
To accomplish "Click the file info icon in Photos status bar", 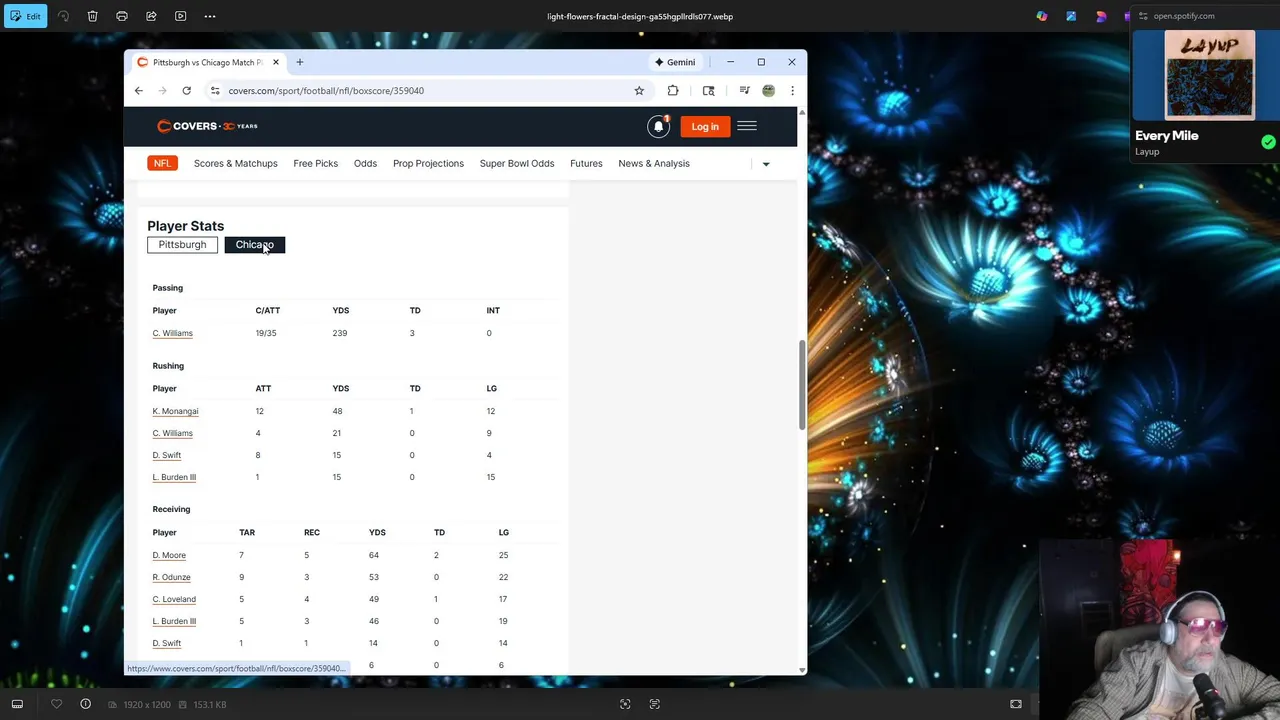I will [x=86, y=704].
